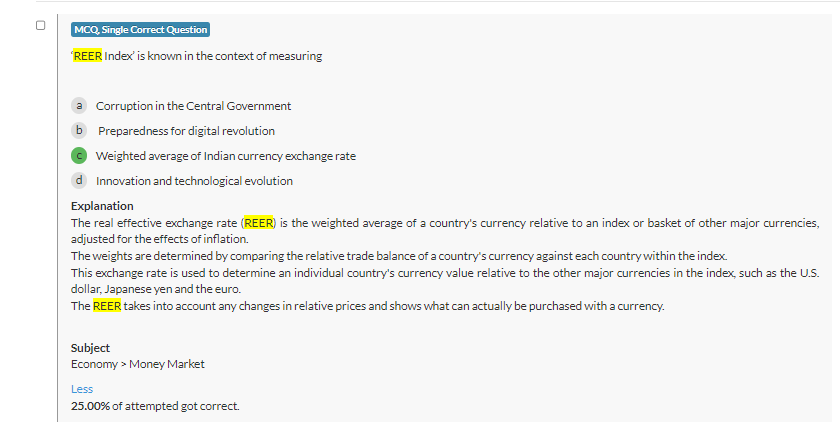Pick 'Weighted average of Indian currency exchange rate'
This screenshot has width=840, height=429.
pos(225,156)
